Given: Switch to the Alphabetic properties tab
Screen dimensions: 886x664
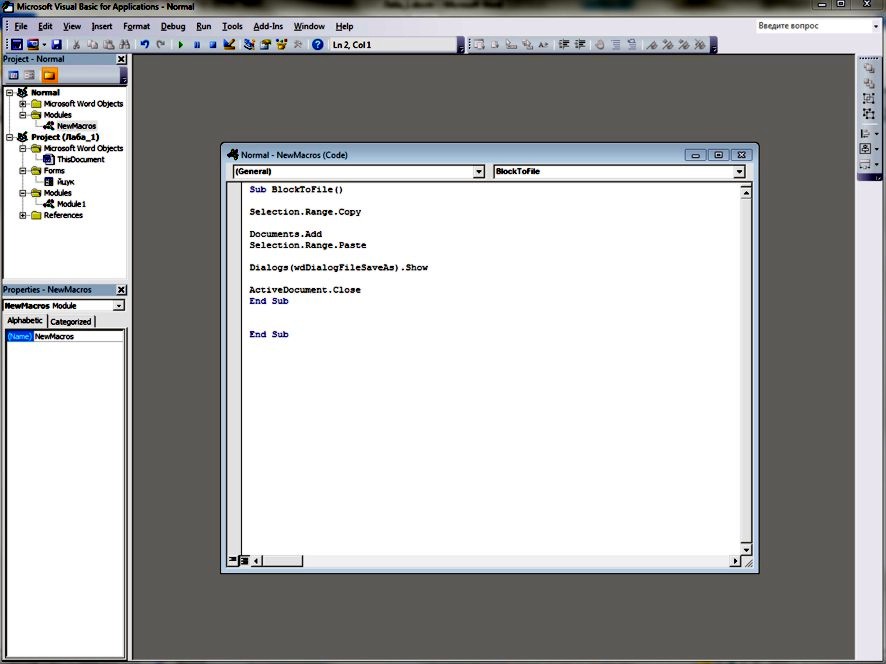Looking at the screenshot, I should pyautogui.click(x=25, y=320).
